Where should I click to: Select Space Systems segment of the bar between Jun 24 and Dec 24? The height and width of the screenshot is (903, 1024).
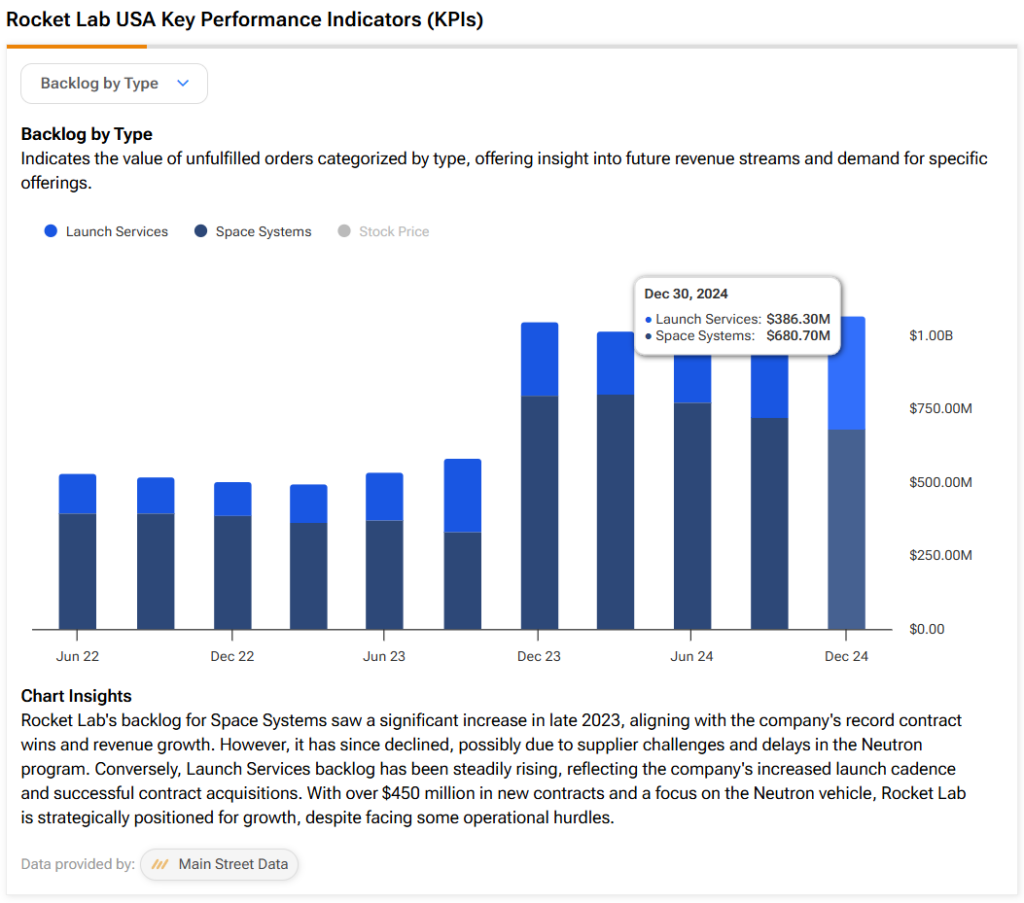tap(769, 524)
